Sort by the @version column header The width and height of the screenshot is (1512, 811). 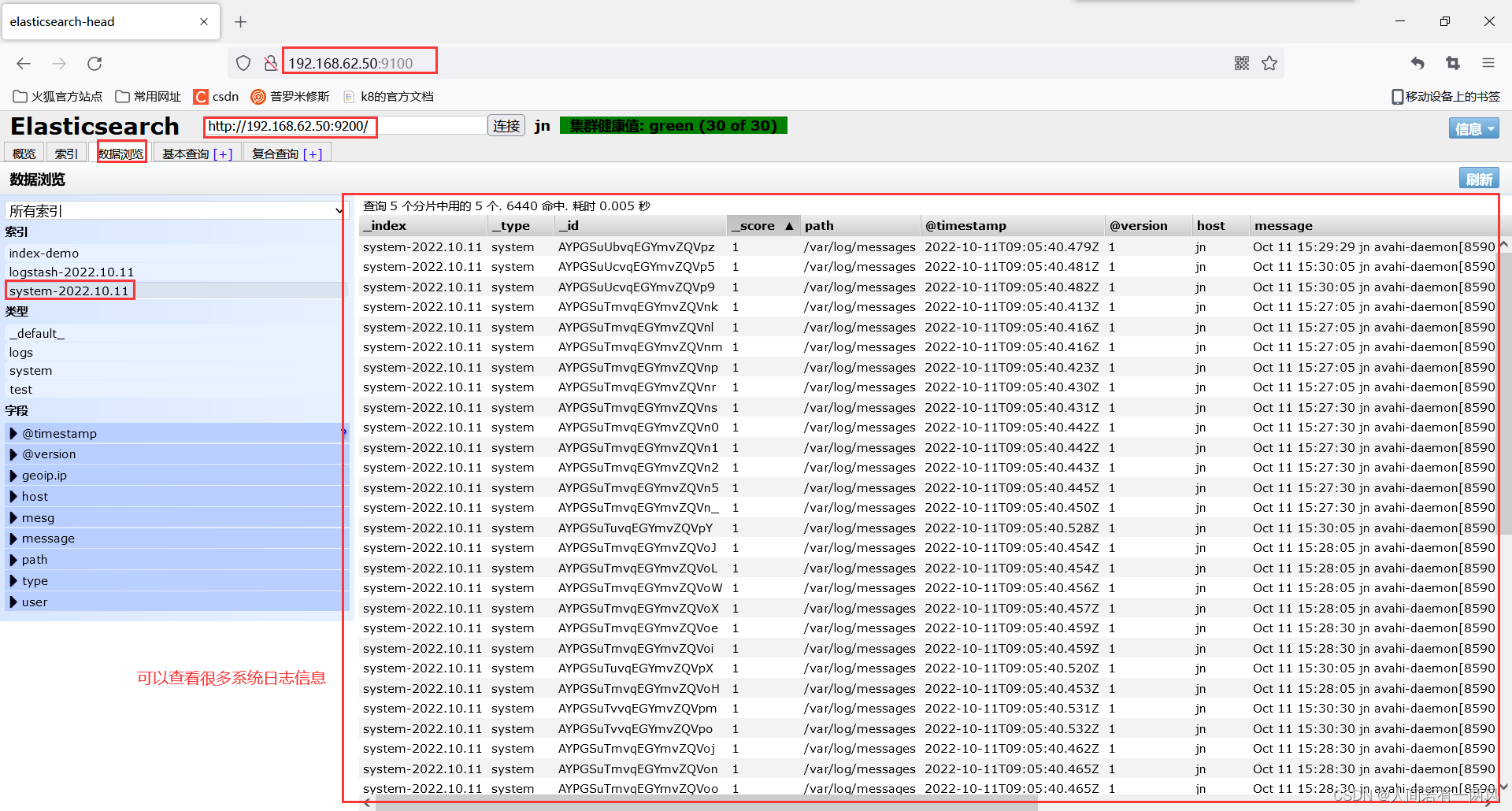click(1147, 225)
